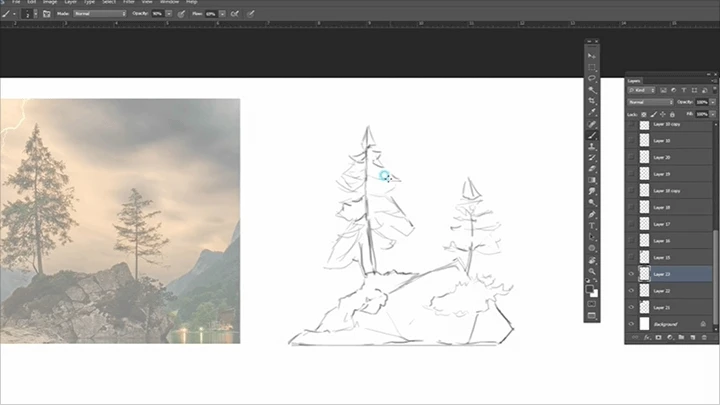Select the History Brush tool
Image resolution: width=720 pixels, height=405 pixels.
pyautogui.click(x=592, y=158)
